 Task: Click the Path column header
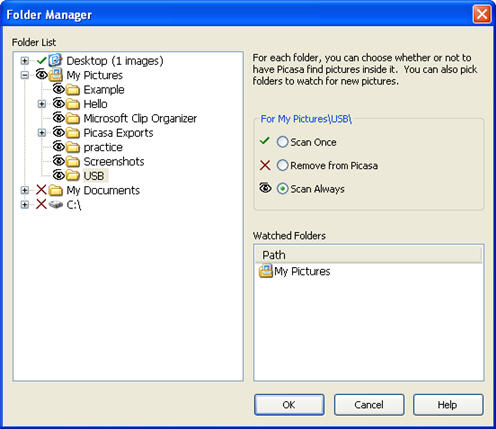369,255
